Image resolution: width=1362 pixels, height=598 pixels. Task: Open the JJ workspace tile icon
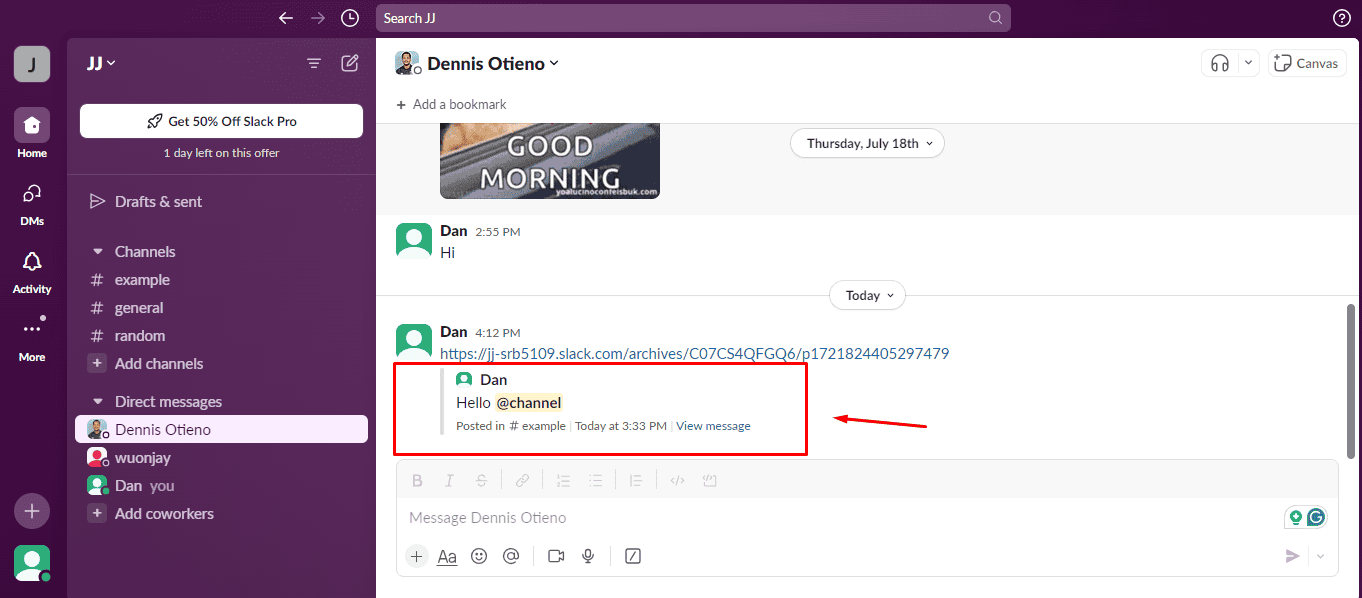[x=32, y=64]
